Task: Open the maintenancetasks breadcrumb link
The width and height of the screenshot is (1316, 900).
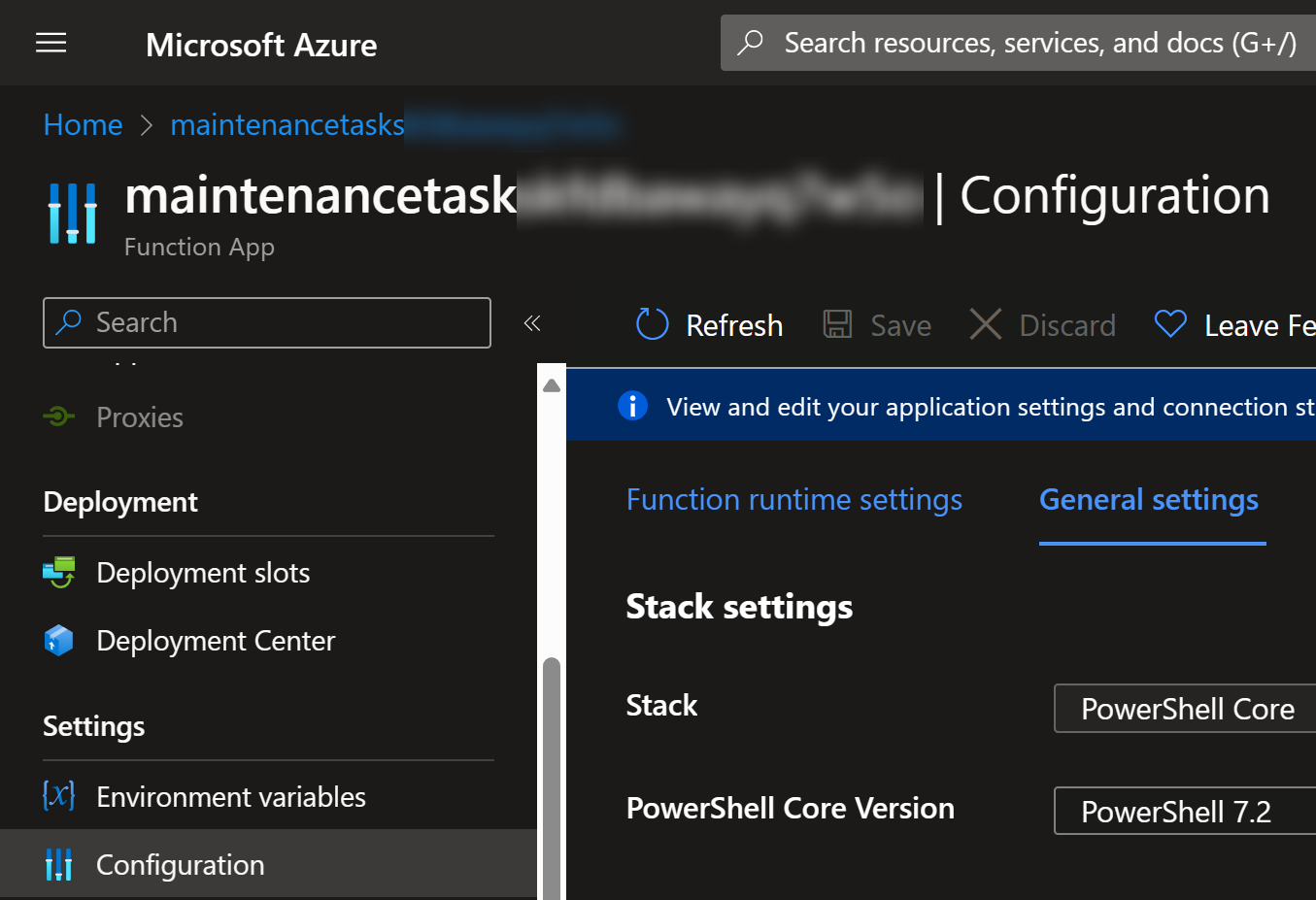Action: pos(287,124)
